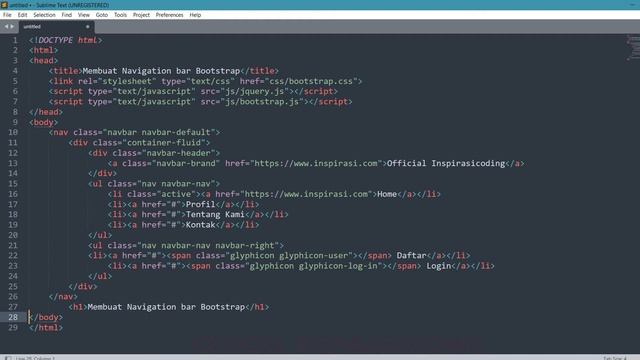Click the Sublime Text app icon in title bar

tap(4, 5)
